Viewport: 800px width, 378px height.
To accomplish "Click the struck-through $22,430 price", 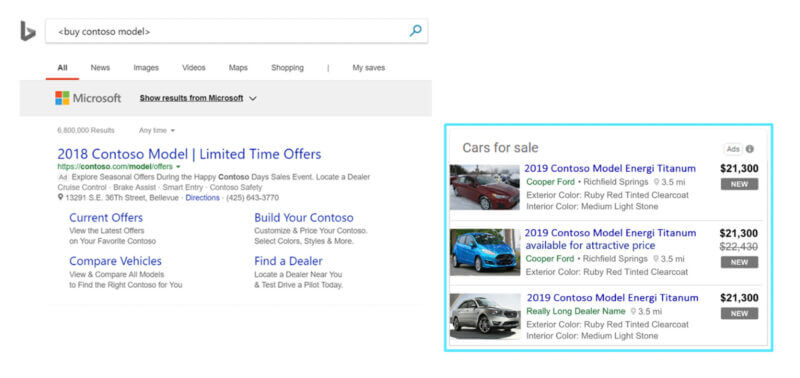I will pos(739,247).
